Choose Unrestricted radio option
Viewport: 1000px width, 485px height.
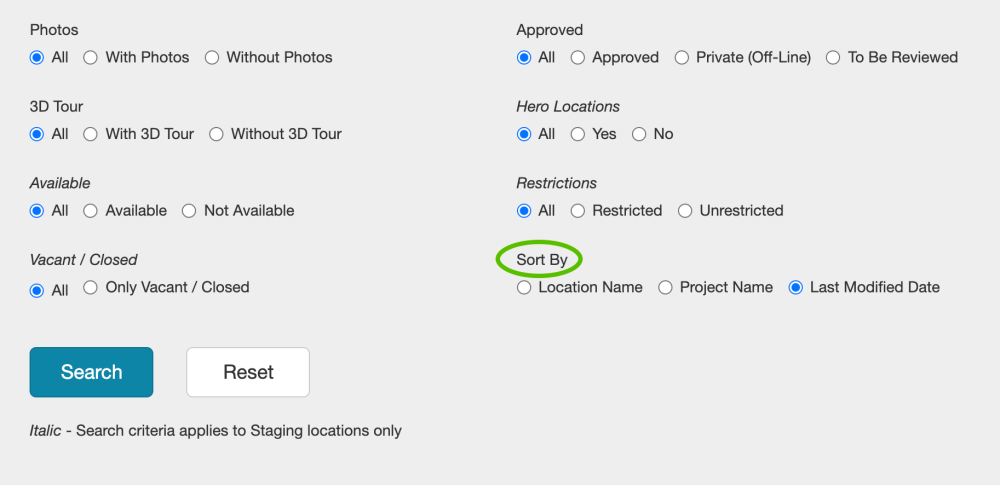pyautogui.click(x=685, y=211)
